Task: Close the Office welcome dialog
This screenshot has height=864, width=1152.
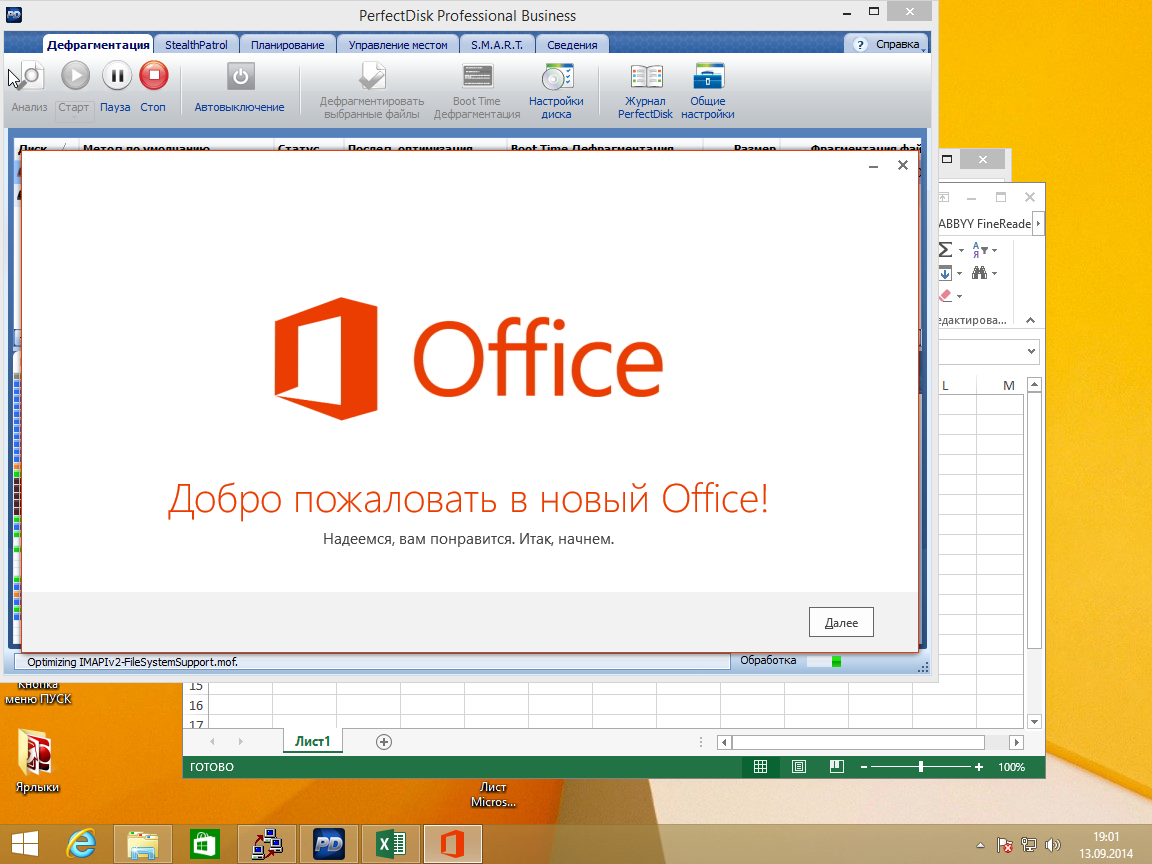Action: [903, 165]
